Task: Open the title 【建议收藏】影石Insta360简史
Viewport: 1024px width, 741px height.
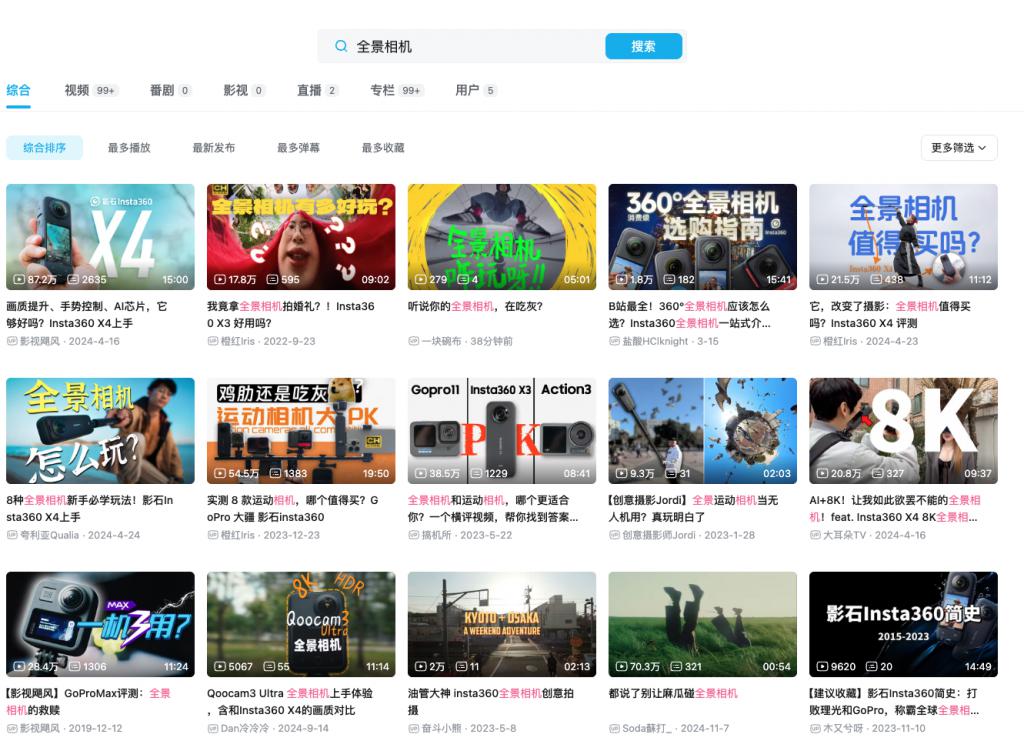Action: tap(894, 702)
